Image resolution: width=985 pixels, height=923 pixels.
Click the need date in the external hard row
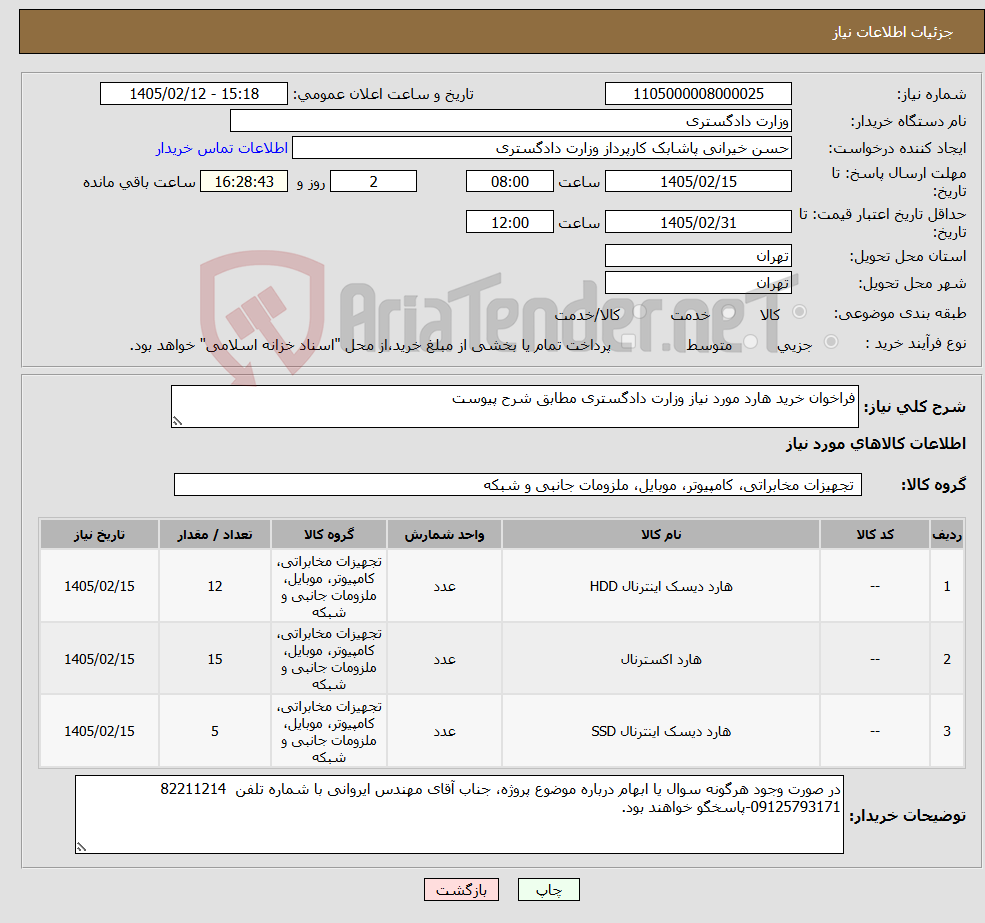click(99, 659)
